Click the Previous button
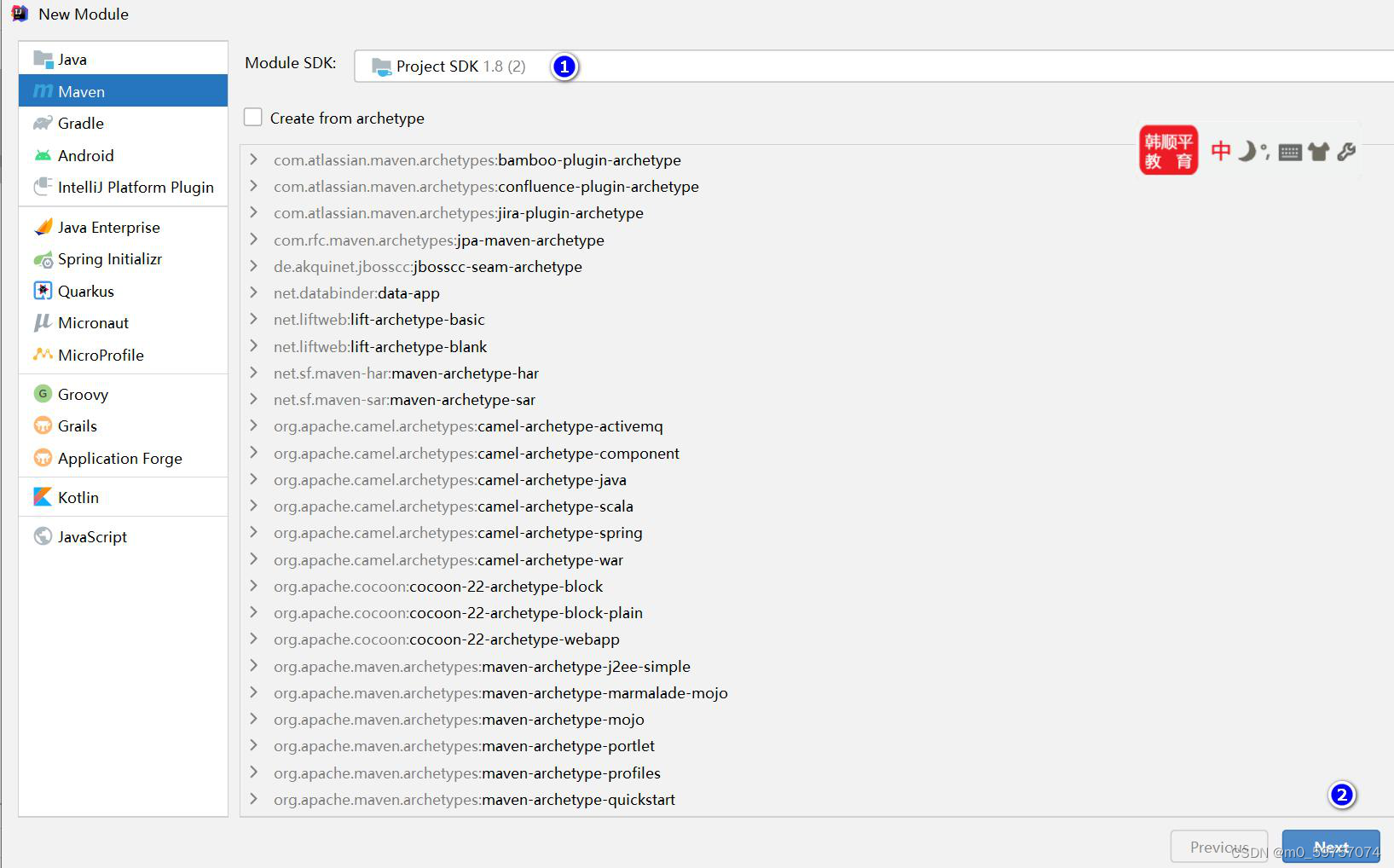1394x868 pixels. 1219,847
